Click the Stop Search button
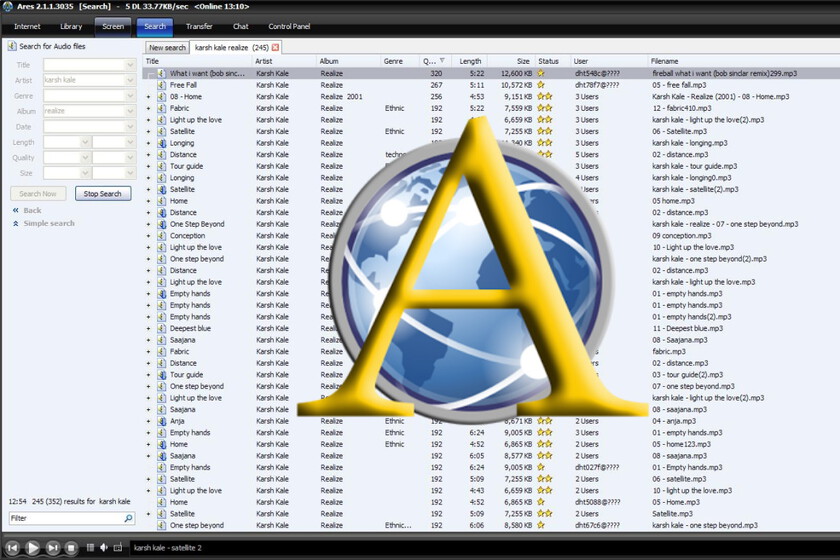840x560 pixels. tap(102, 194)
